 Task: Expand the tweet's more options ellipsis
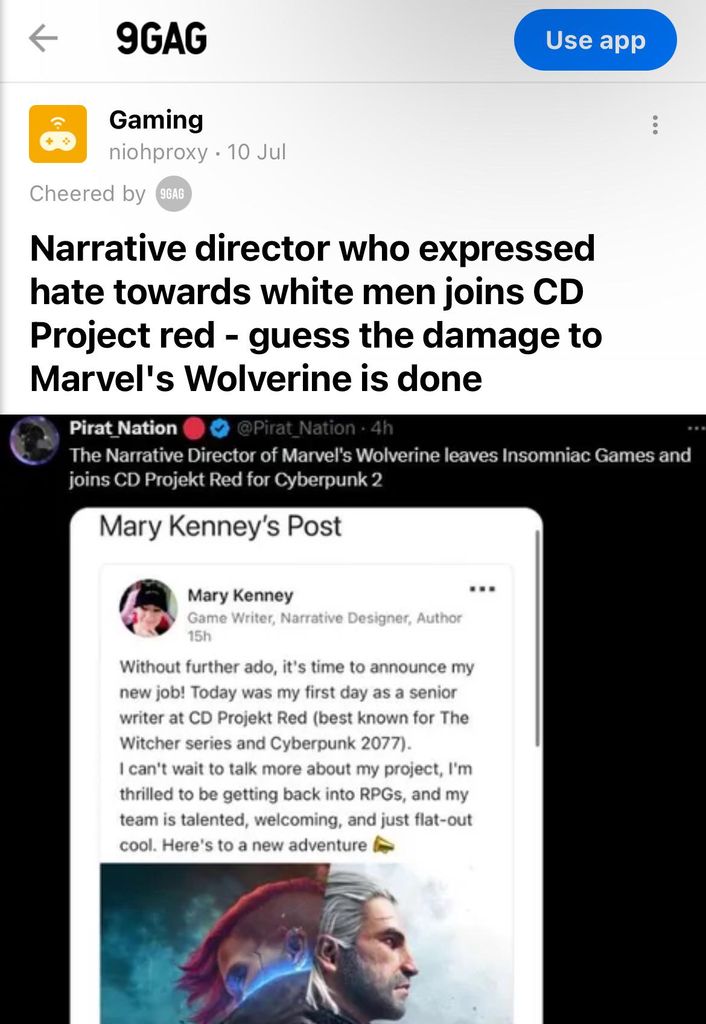pyautogui.click(x=696, y=428)
